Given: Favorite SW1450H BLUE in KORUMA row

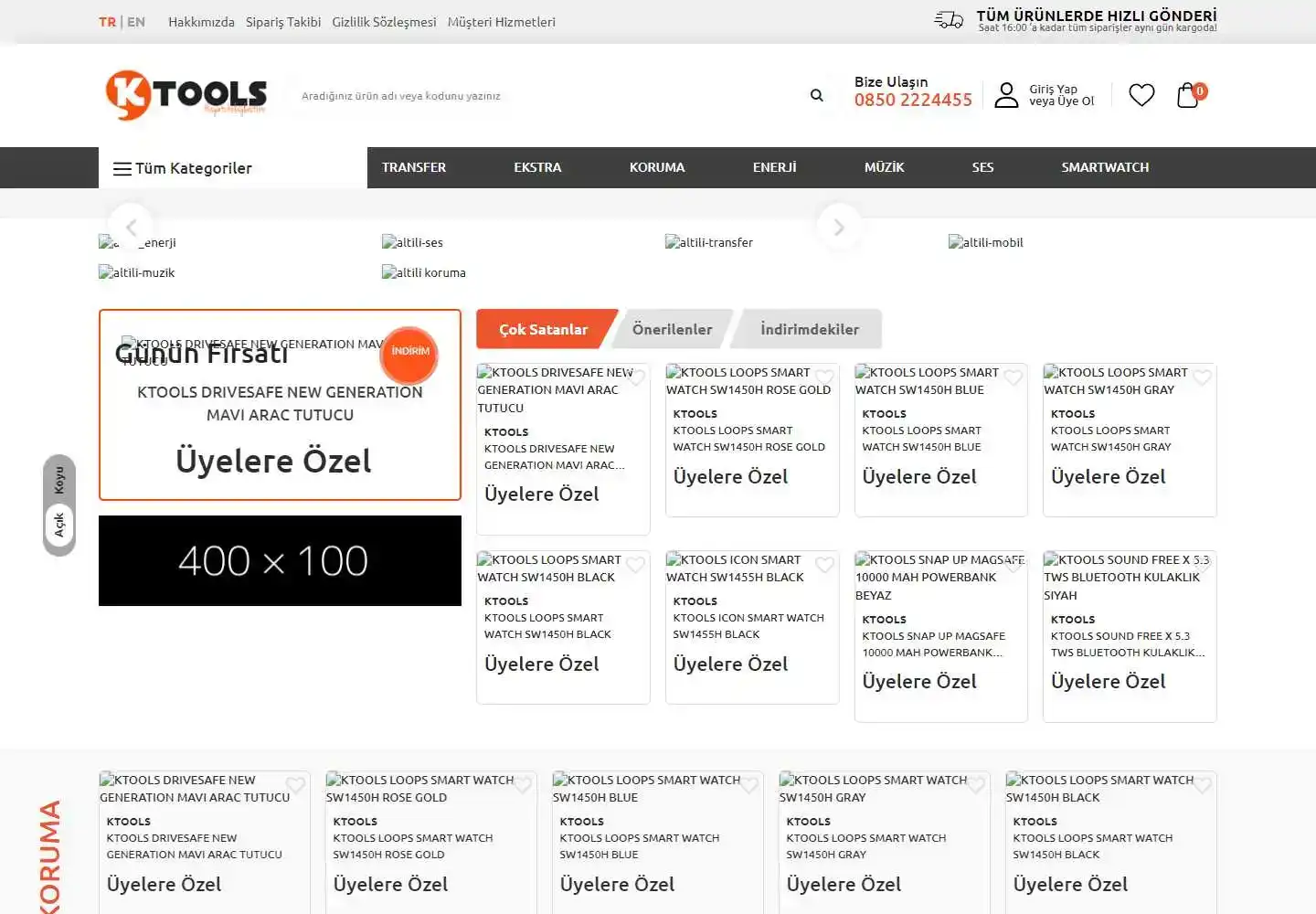Looking at the screenshot, I should pyautogui.click(x=749, y=785).
